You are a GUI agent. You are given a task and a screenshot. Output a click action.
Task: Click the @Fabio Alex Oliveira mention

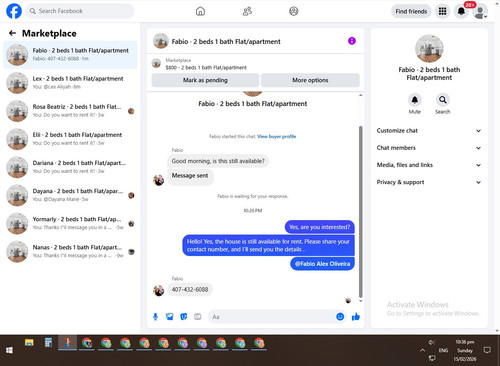[322, 264]
